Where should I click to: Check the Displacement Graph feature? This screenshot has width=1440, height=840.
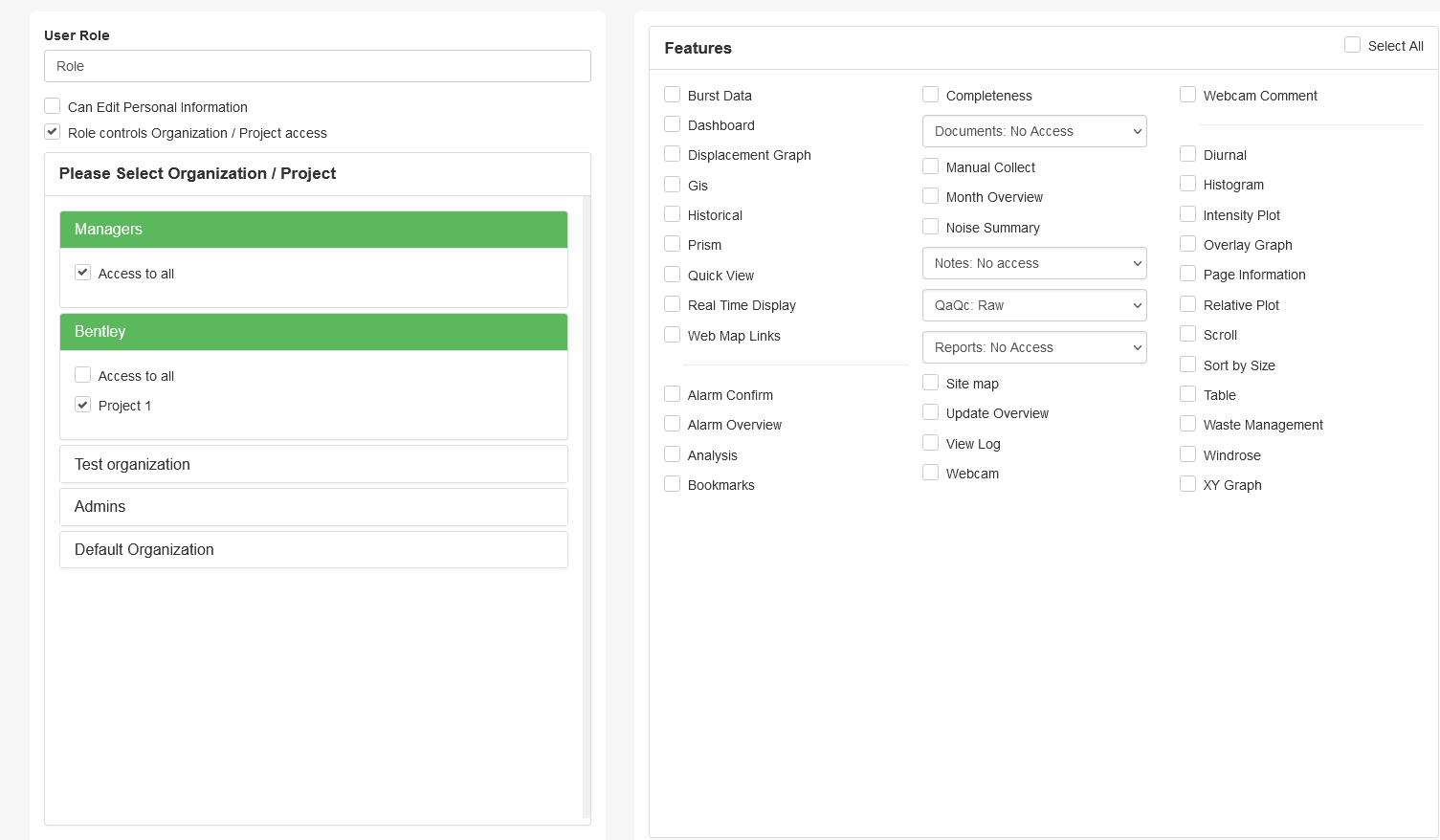coord(673,154)
